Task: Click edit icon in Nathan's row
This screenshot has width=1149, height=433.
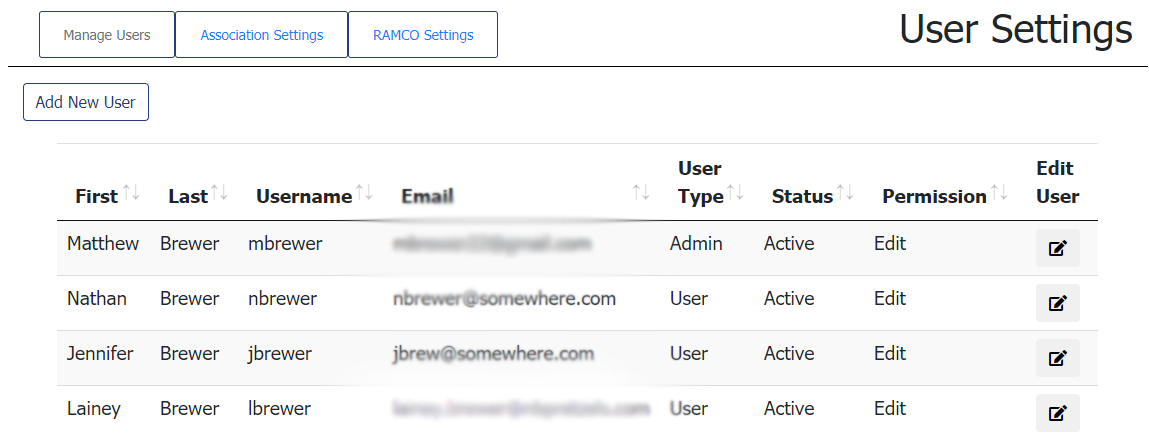Action: (1057, 303)
